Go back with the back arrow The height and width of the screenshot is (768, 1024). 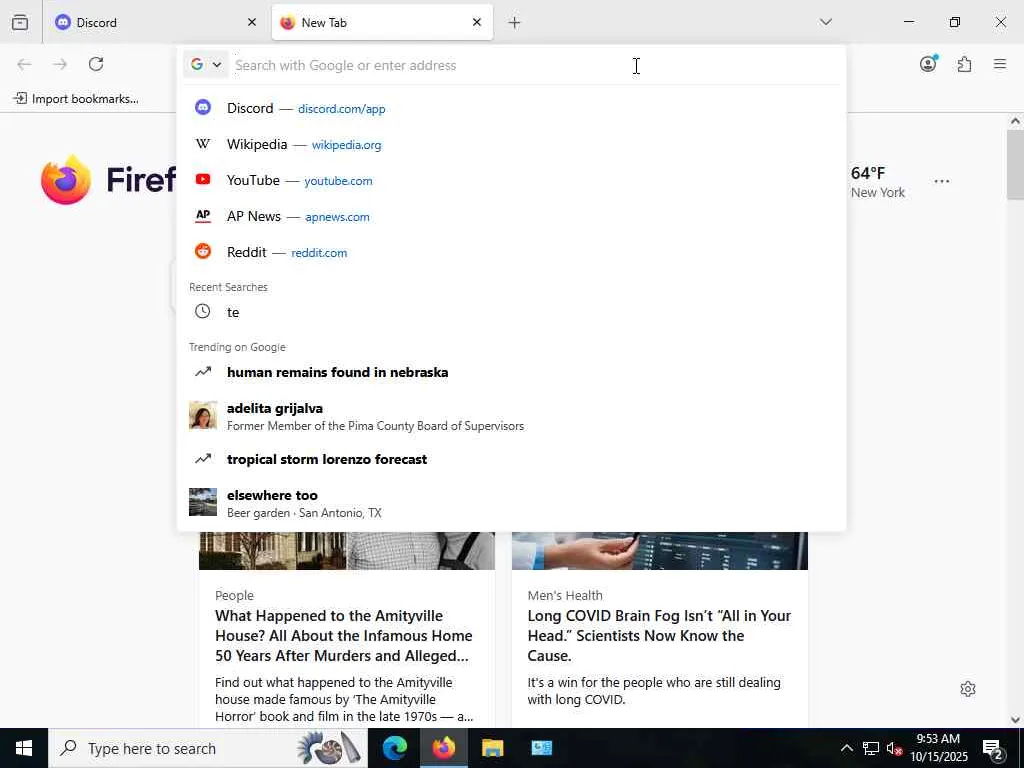pyautogui.click(x=24, y=64)
